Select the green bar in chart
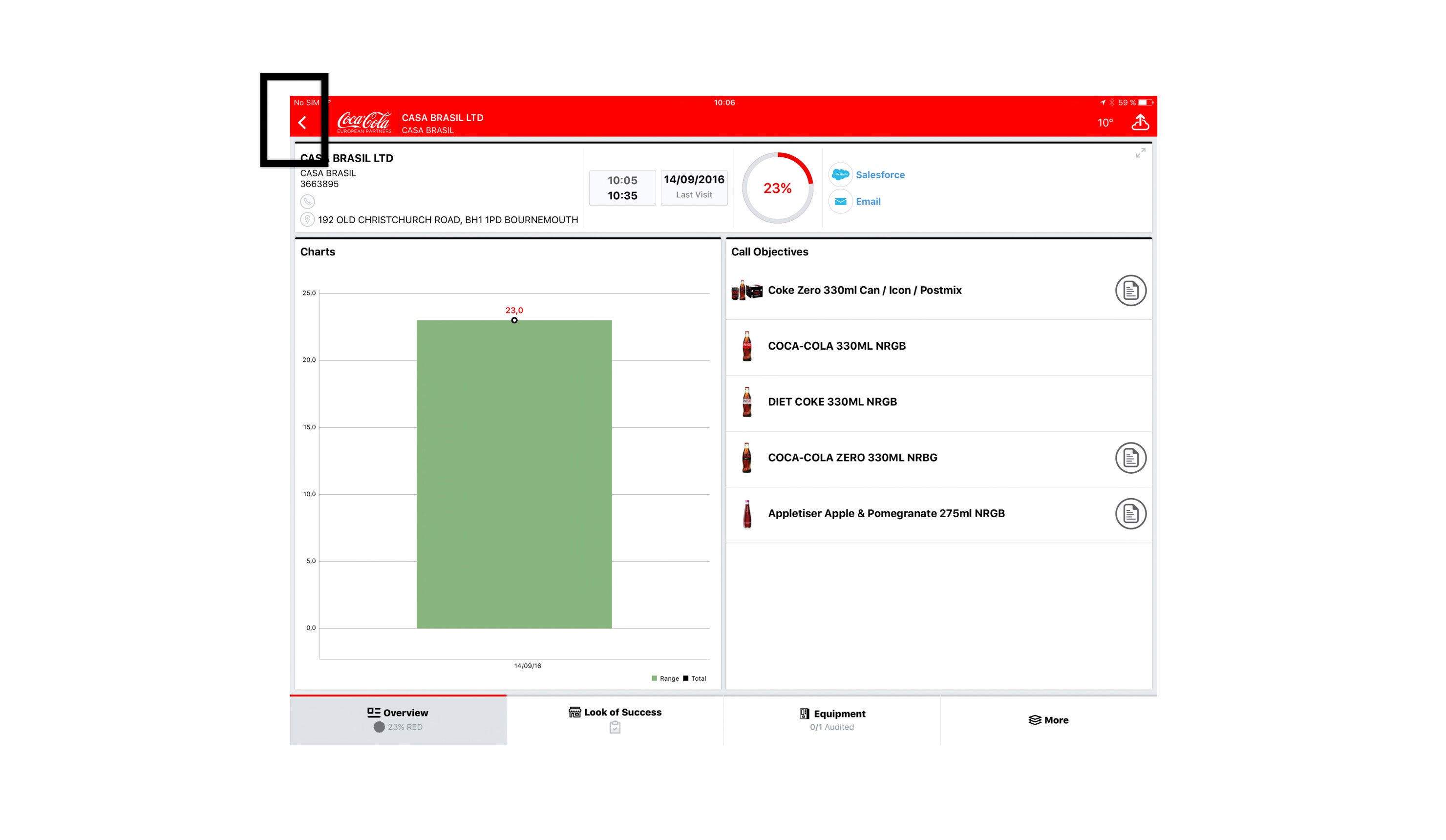The width and height of the screenshot is (1446, 840). (x=513, y=474)
